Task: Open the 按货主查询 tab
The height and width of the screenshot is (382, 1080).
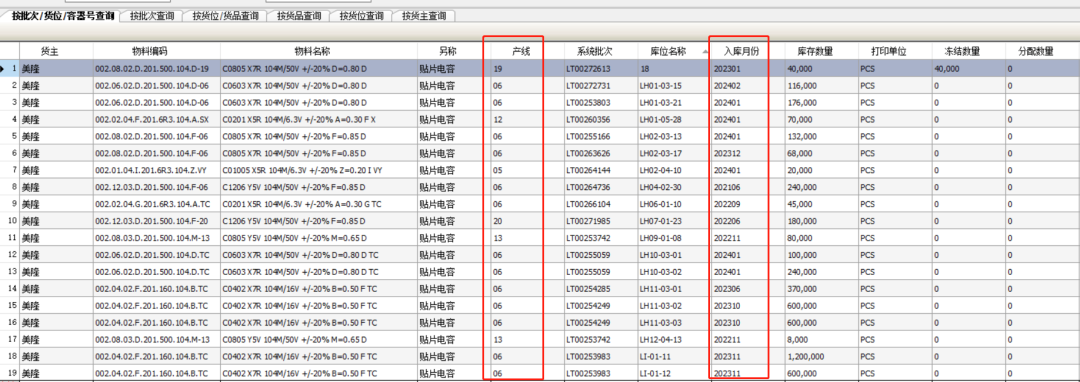Action: pyautogui.click(x=424, y=16)
